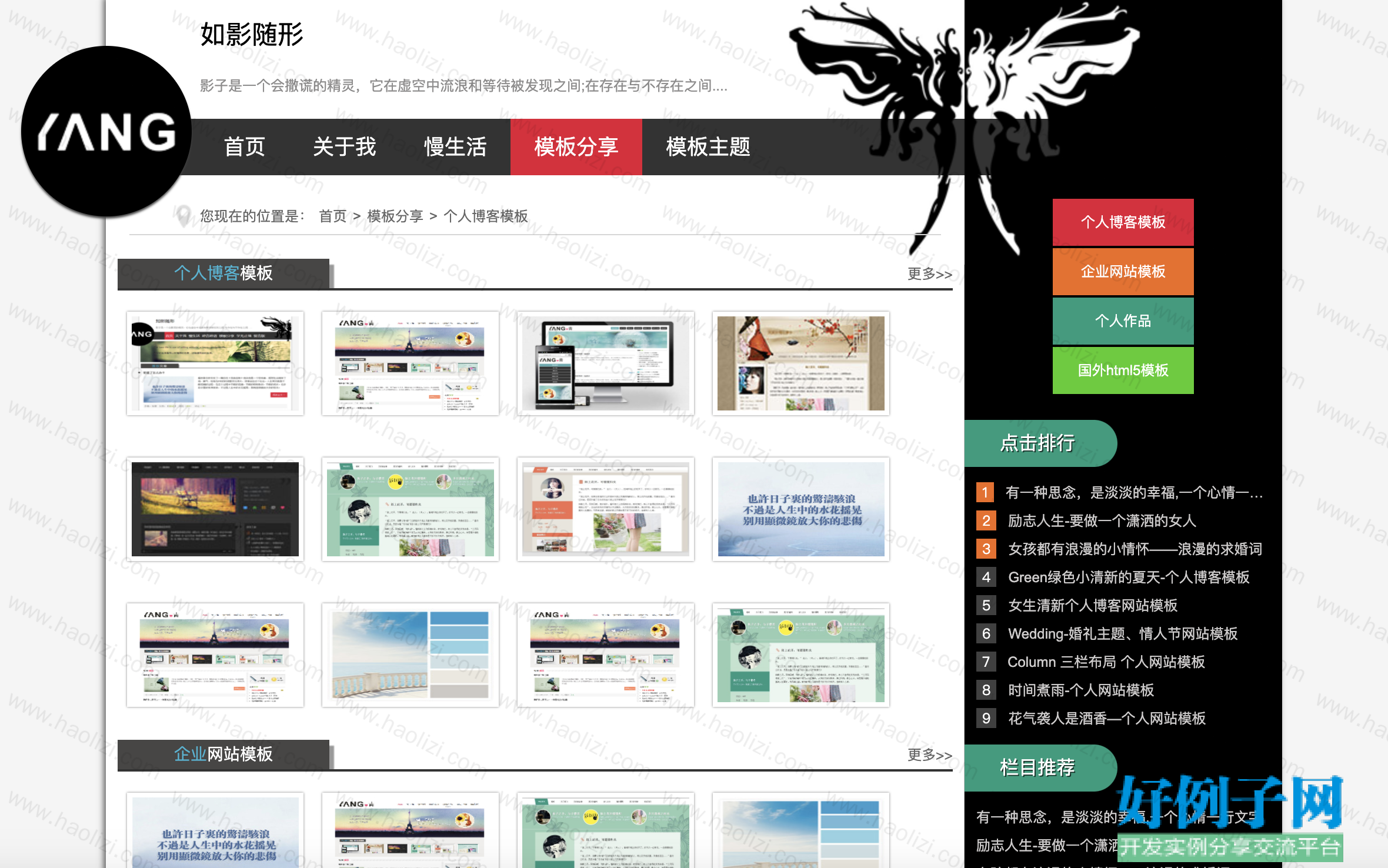Click the 企业网站模板 section heading tab
Screen dimensions: 1388x868
tap(223, 755)
